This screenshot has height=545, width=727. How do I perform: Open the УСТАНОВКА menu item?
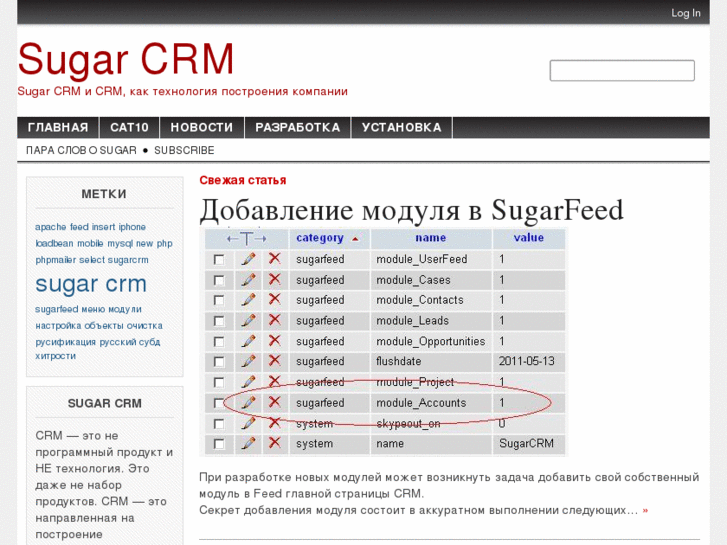coord(402,128)
